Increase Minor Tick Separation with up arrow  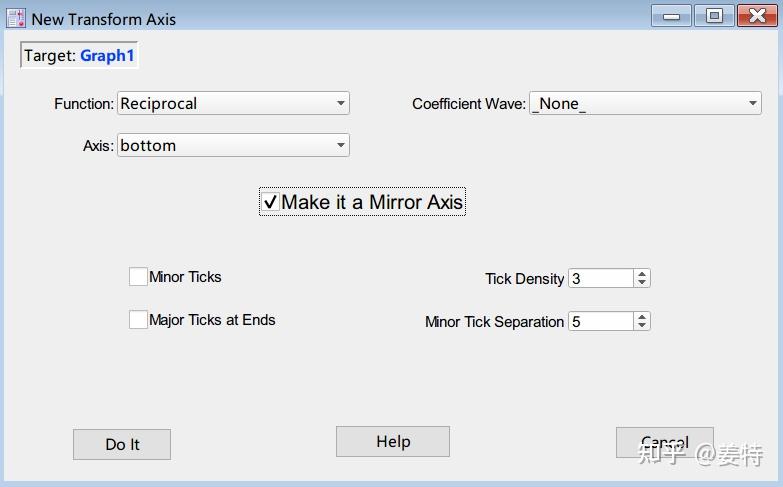click(x=642, y=316)
